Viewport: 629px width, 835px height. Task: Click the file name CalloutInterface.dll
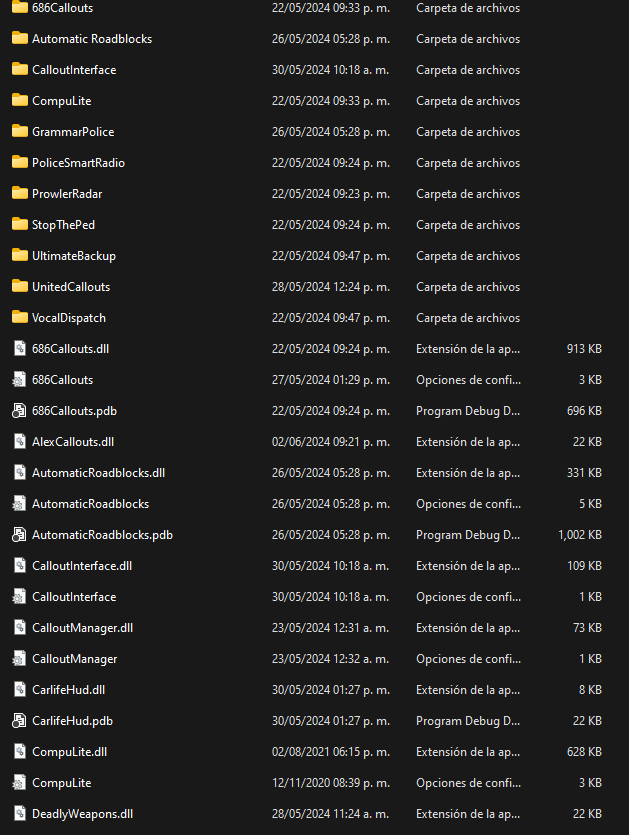pos(82,566)
